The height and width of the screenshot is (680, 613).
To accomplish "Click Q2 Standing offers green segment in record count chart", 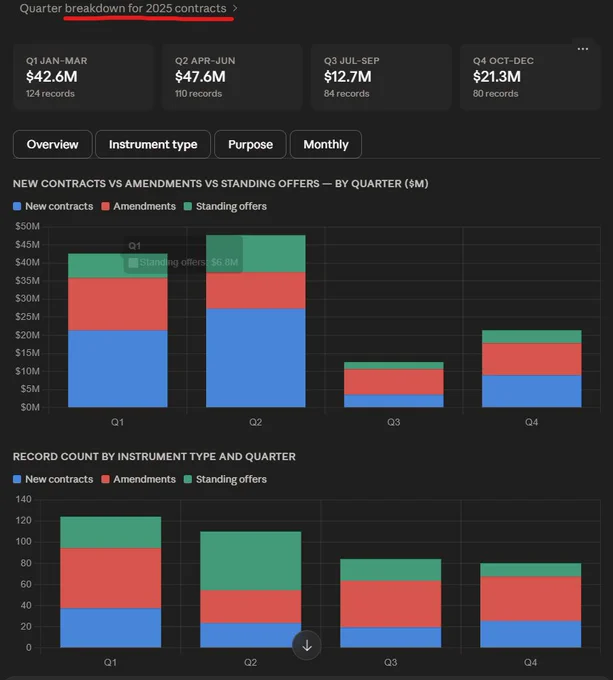I will [251, 561].
